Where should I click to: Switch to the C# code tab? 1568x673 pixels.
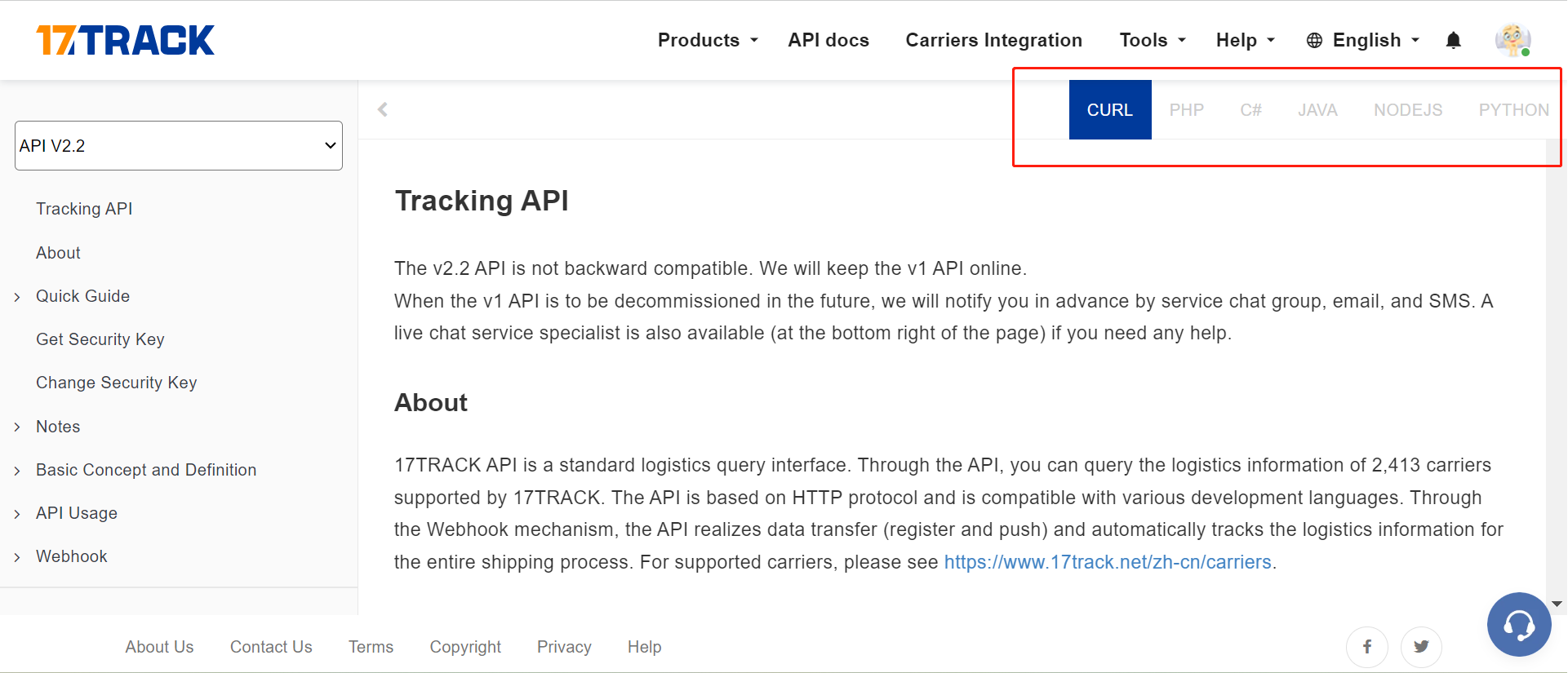tap(1251, 109)
